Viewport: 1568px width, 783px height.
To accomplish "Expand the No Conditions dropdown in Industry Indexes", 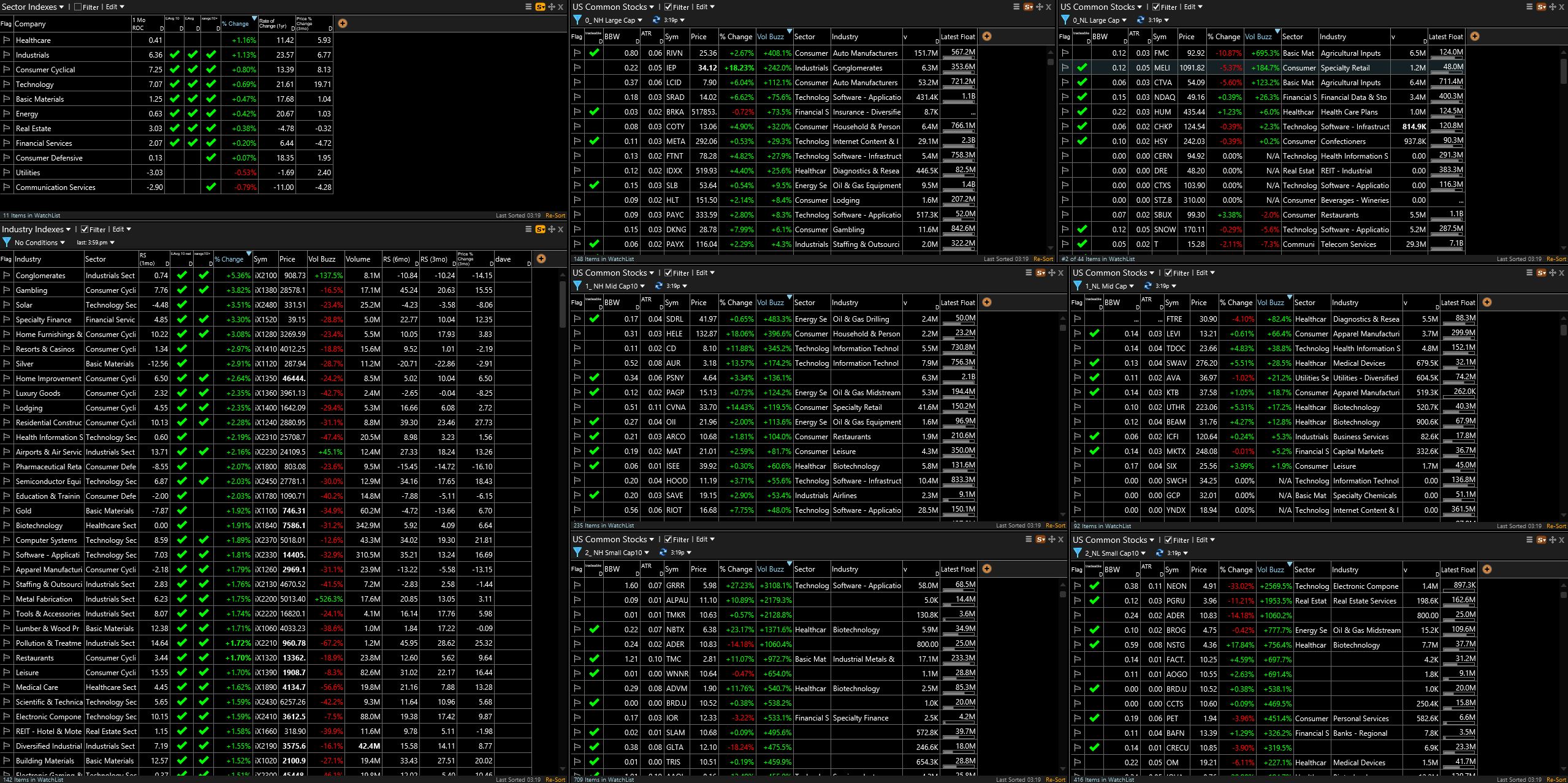I will pyautogui.click(x=38, y=243).
